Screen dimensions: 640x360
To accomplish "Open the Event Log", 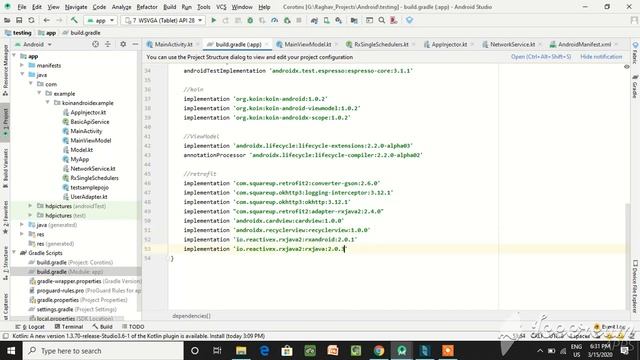I will click(x=611, y=327).
